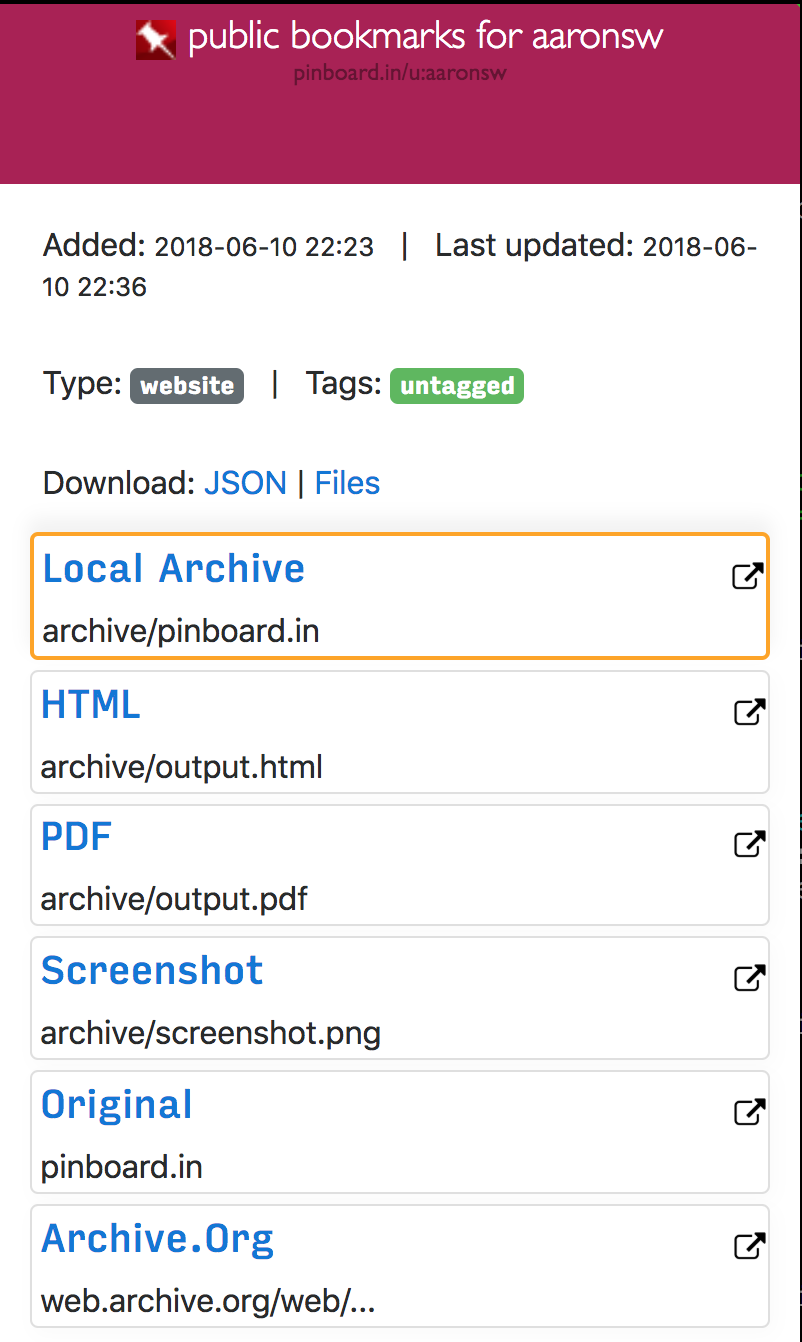Click the archive/screenshot.png path text
Image resolution: width=802 pixels, height=1342 pixels.
(x=211, y=1033)
